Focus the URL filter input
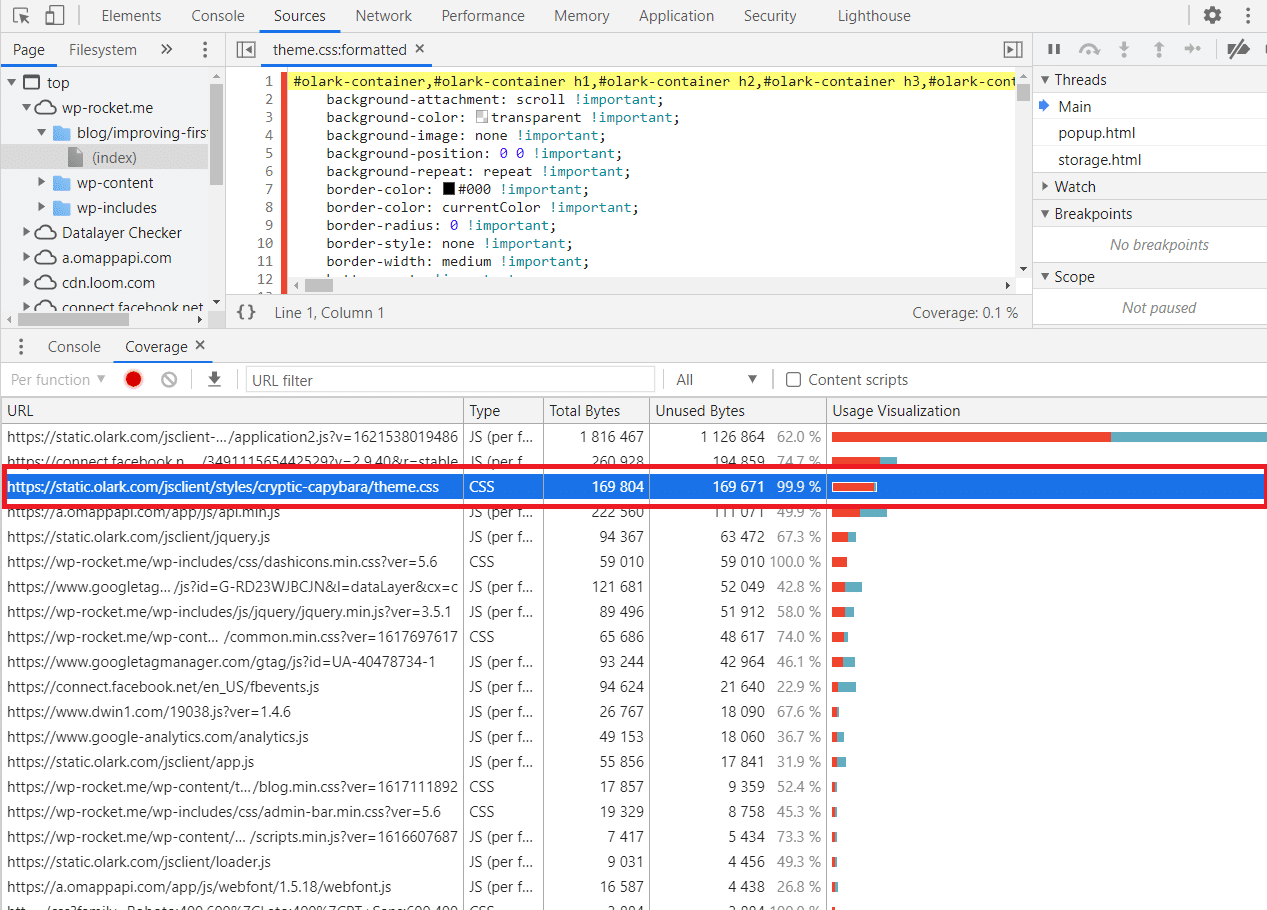Image resolution: width=1267 pixels, height=910 pixels. pos(450,380)
